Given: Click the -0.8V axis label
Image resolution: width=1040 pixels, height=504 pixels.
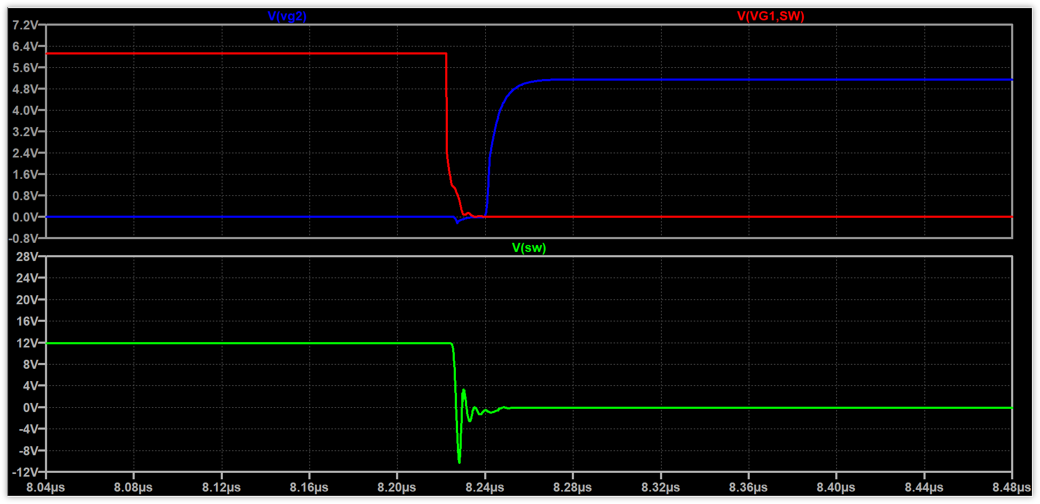Looking at the screenshot, I should click(x=25, y=238).
